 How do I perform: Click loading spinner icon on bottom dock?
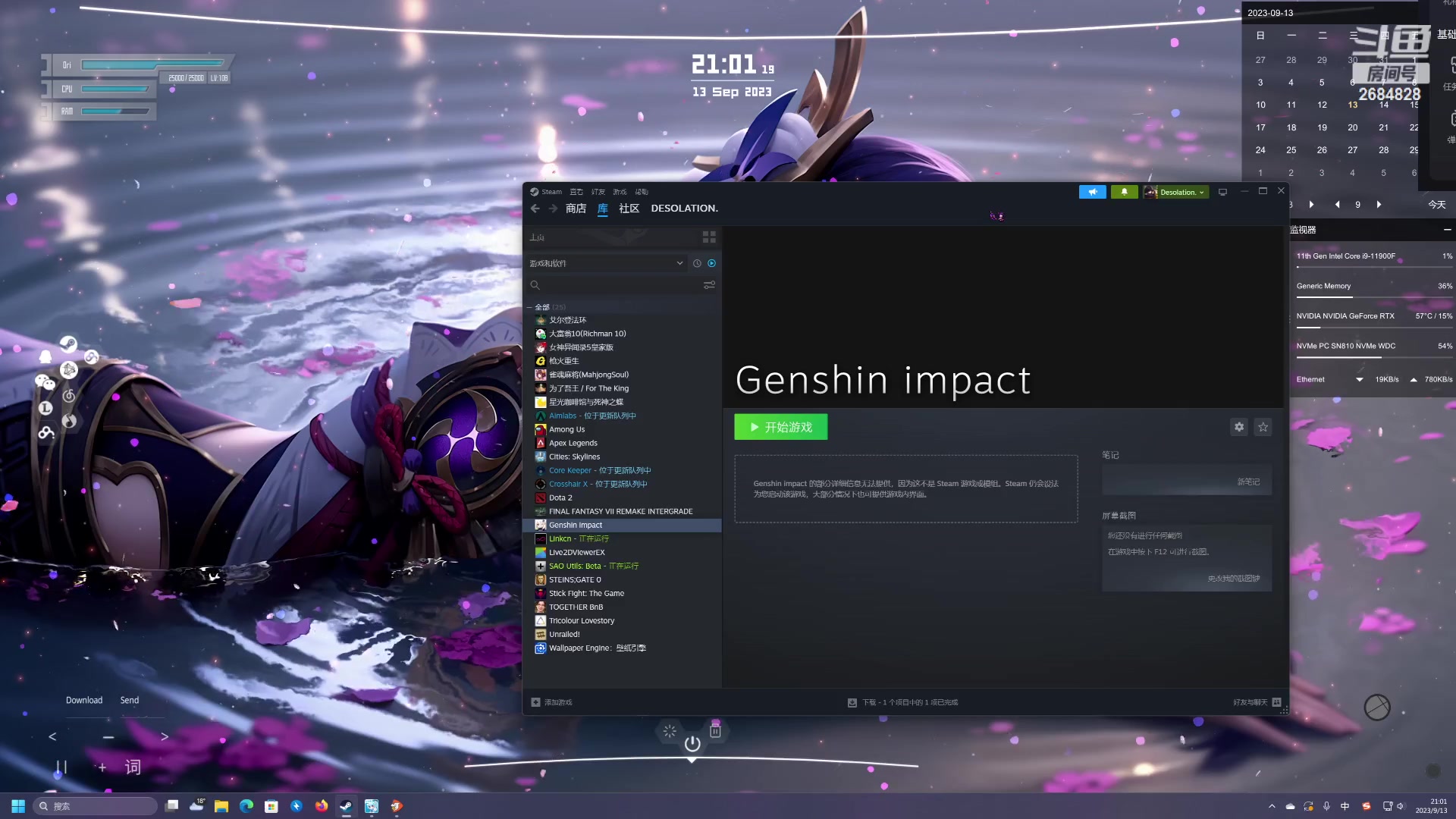tap(670, 732)
